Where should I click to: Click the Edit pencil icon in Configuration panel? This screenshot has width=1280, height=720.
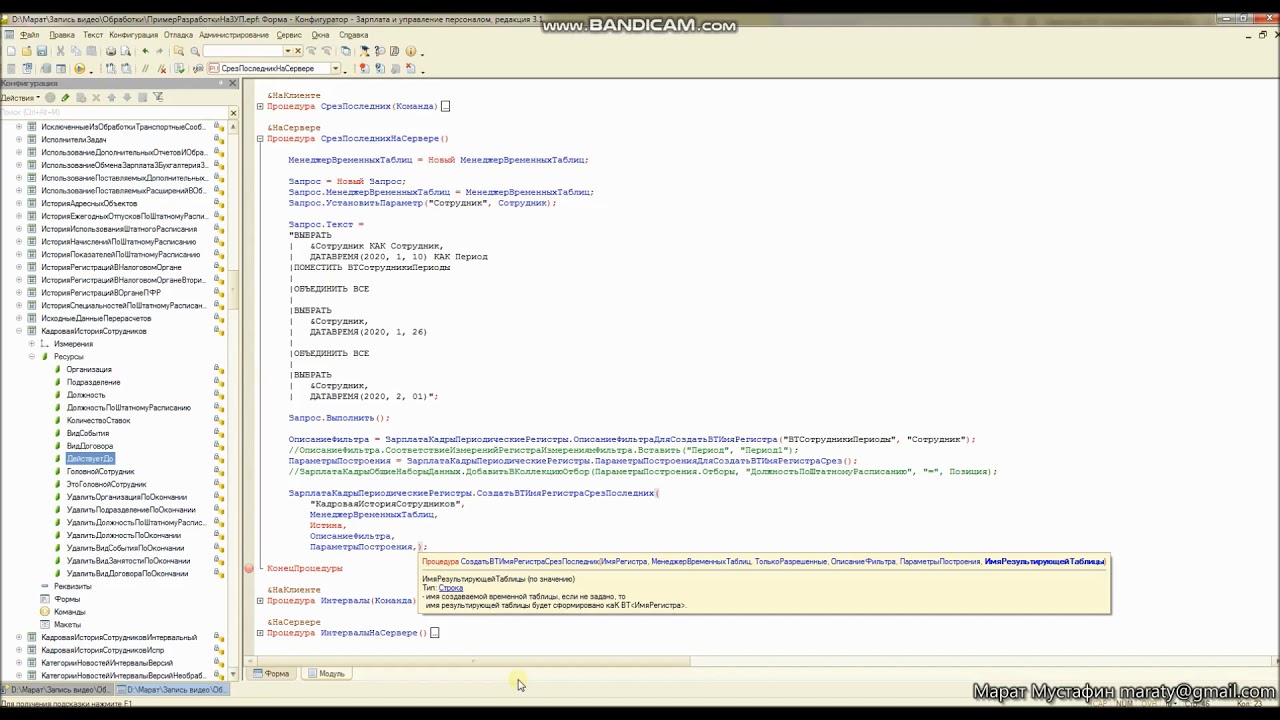click(65, 97)
